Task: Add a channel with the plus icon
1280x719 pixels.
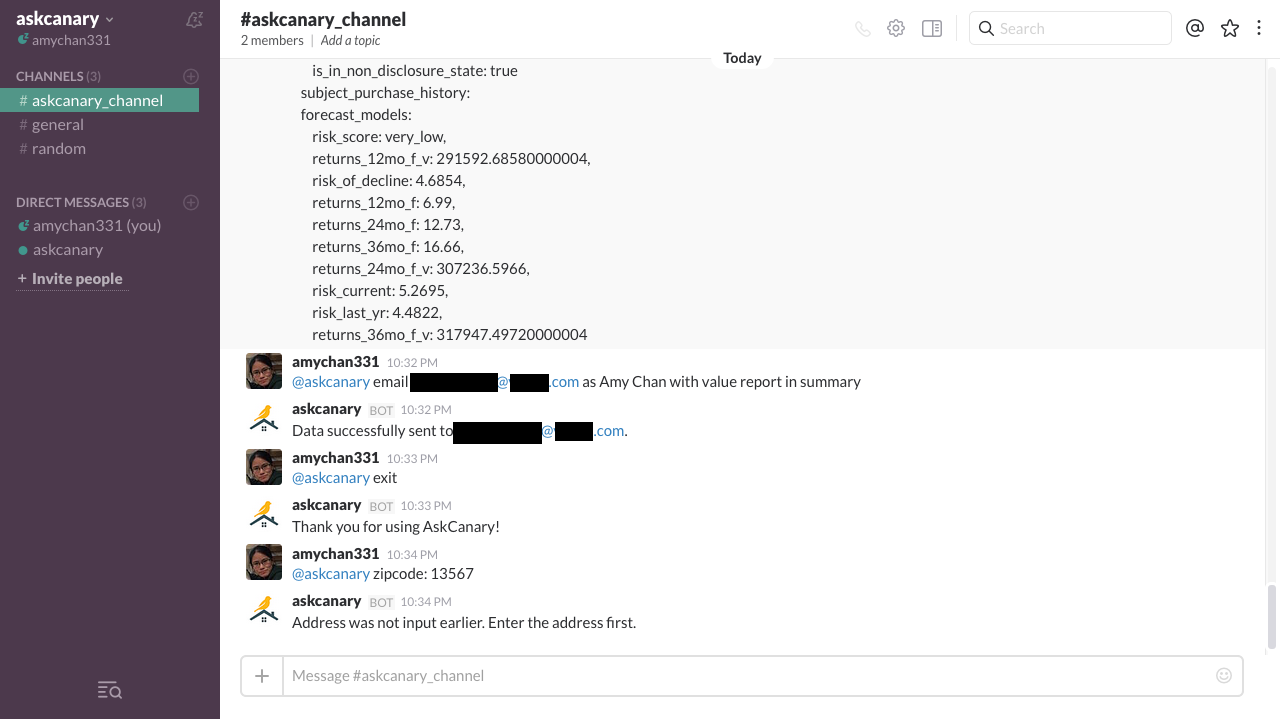Action: (191, 76)
